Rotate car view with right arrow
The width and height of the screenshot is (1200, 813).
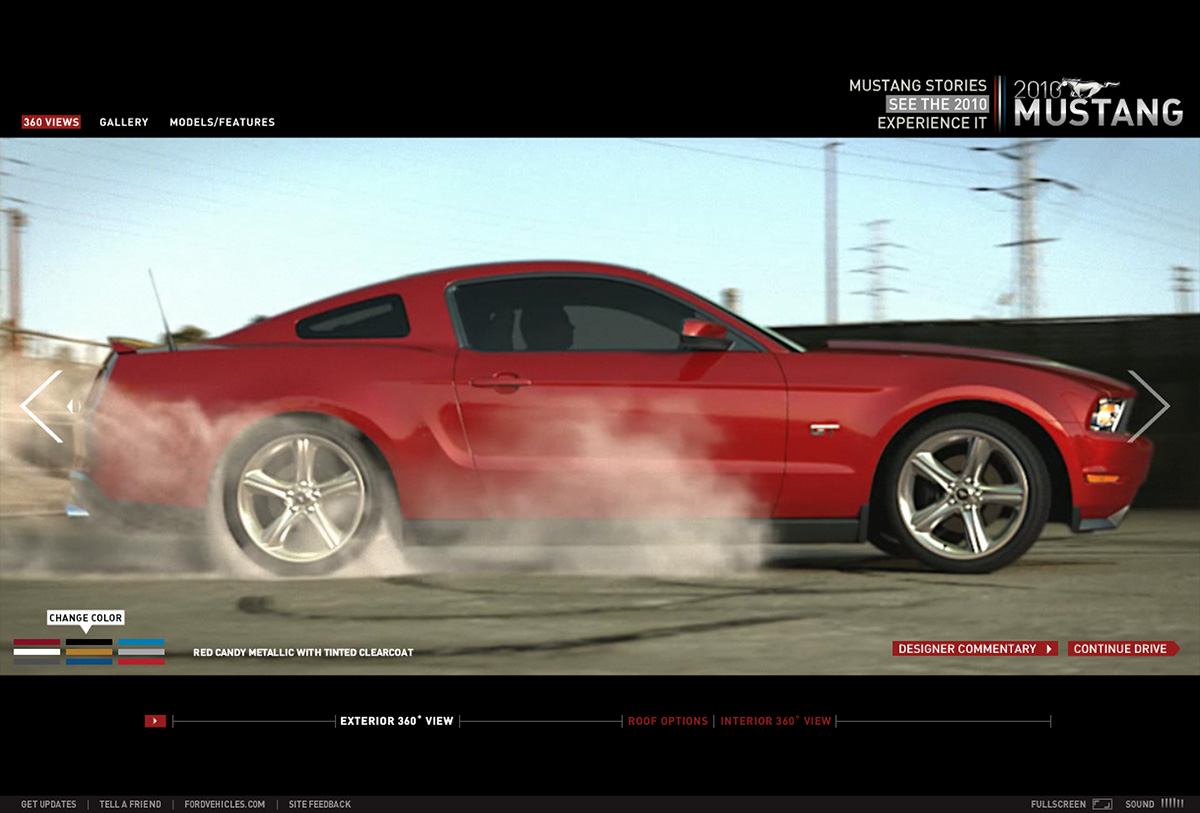click(x=1148, y=406)
